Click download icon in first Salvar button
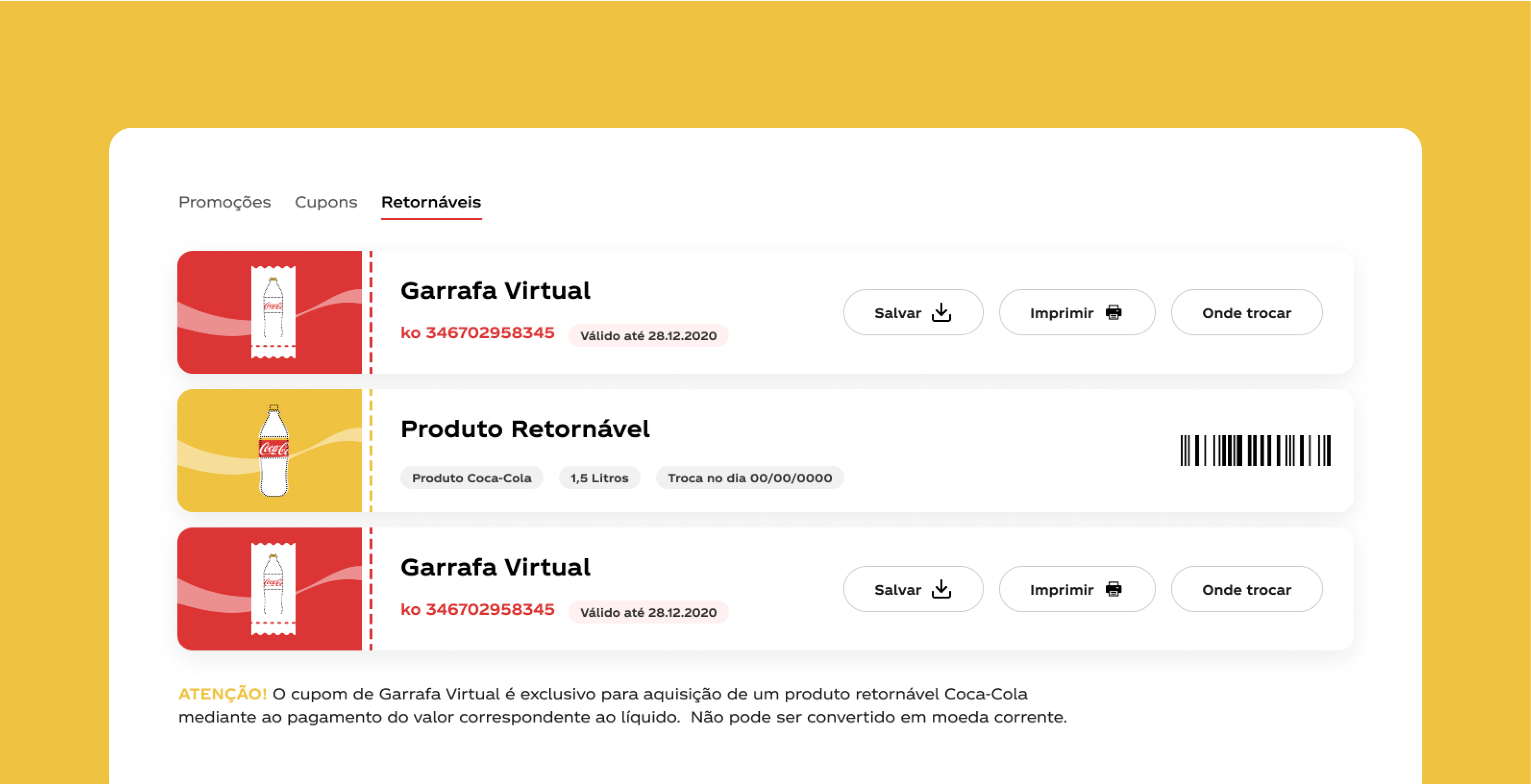 click(941, 312)
